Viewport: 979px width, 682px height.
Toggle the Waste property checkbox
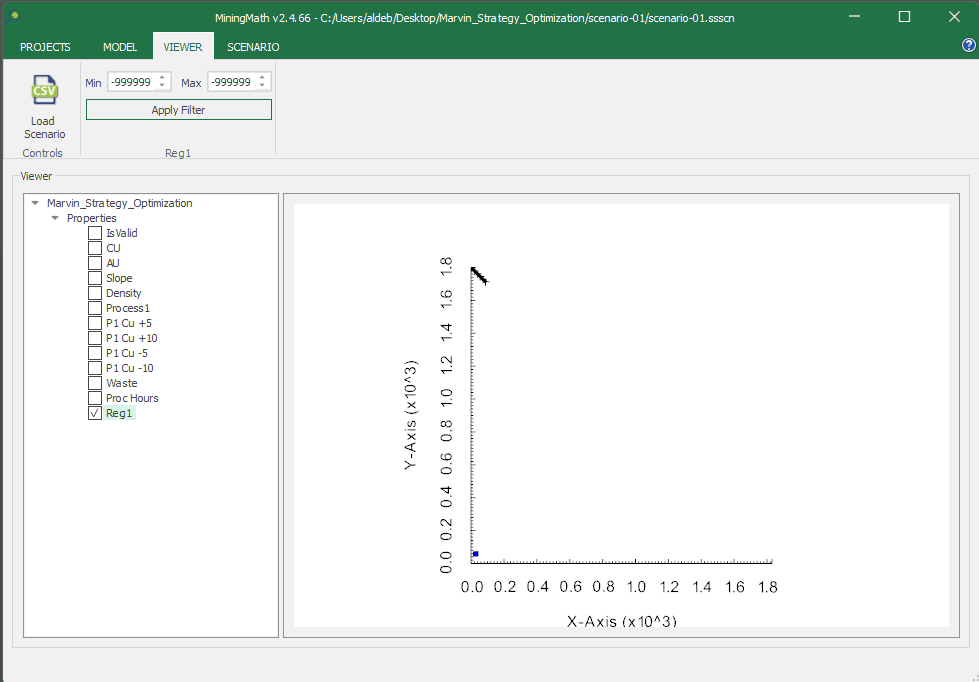95,383
